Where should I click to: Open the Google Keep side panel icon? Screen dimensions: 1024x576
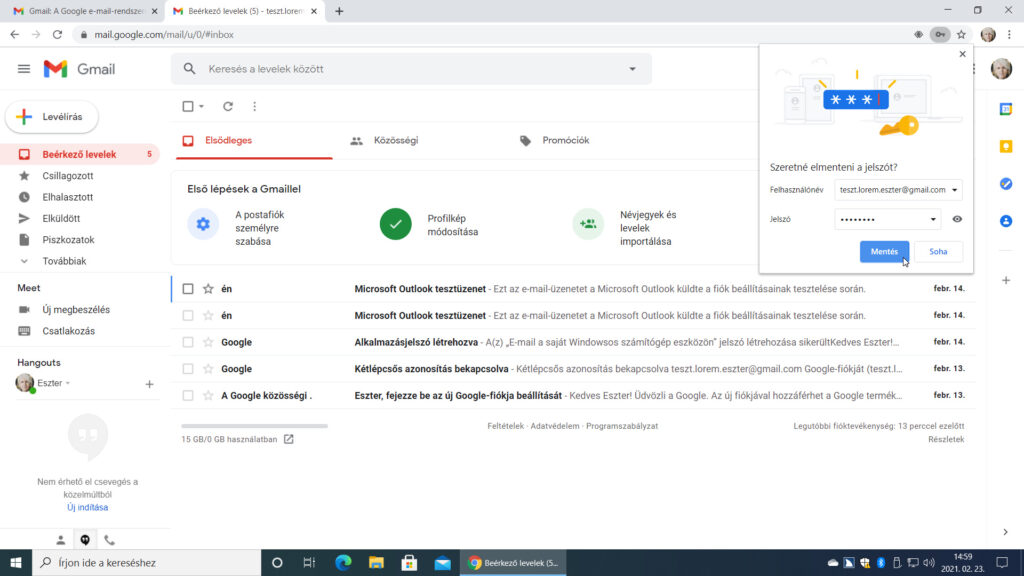(1006, 146)
